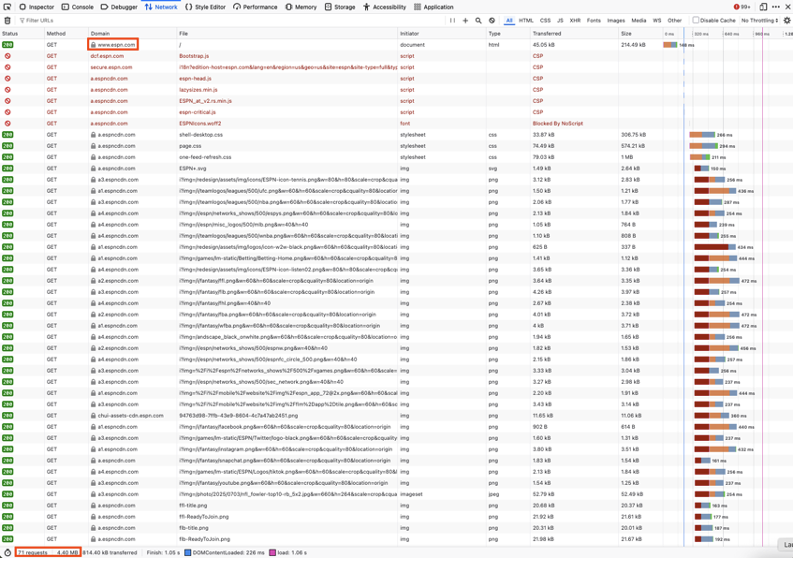Viewport: 794px width, 562px height.
Task: Click the 200 badge of flb-ReadyToJoin.png
Action: 8,539
